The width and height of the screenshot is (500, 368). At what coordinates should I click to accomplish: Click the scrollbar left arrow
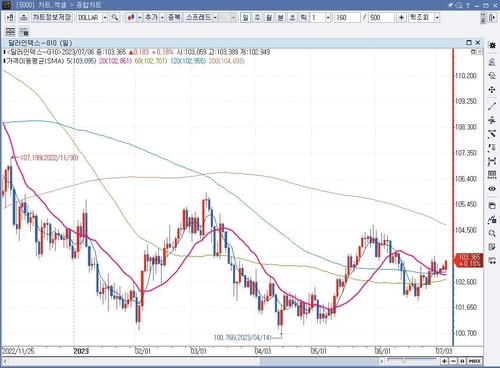[x=5, y=361]
